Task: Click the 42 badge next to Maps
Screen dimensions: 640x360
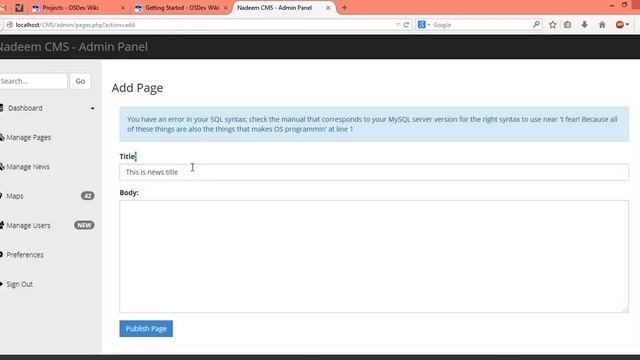Action: coord(87,196)
